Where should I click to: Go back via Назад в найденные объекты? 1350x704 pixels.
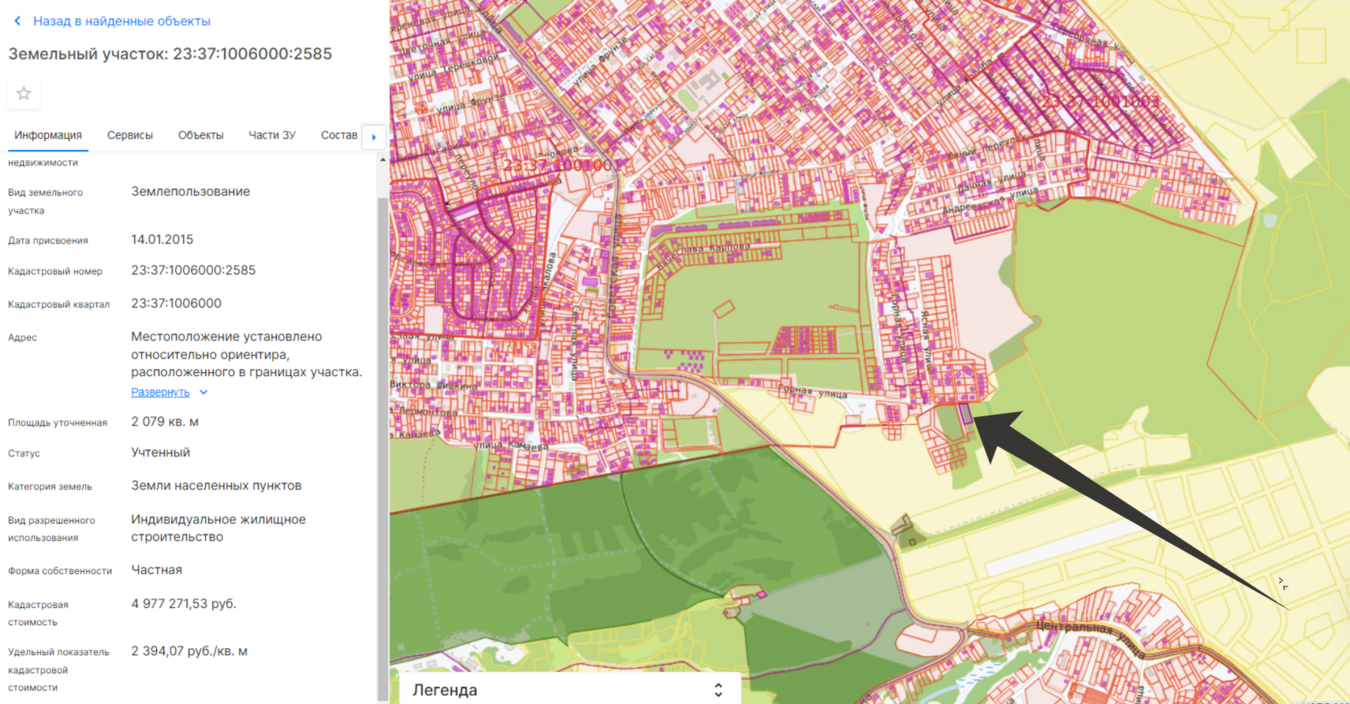[121, 21]
